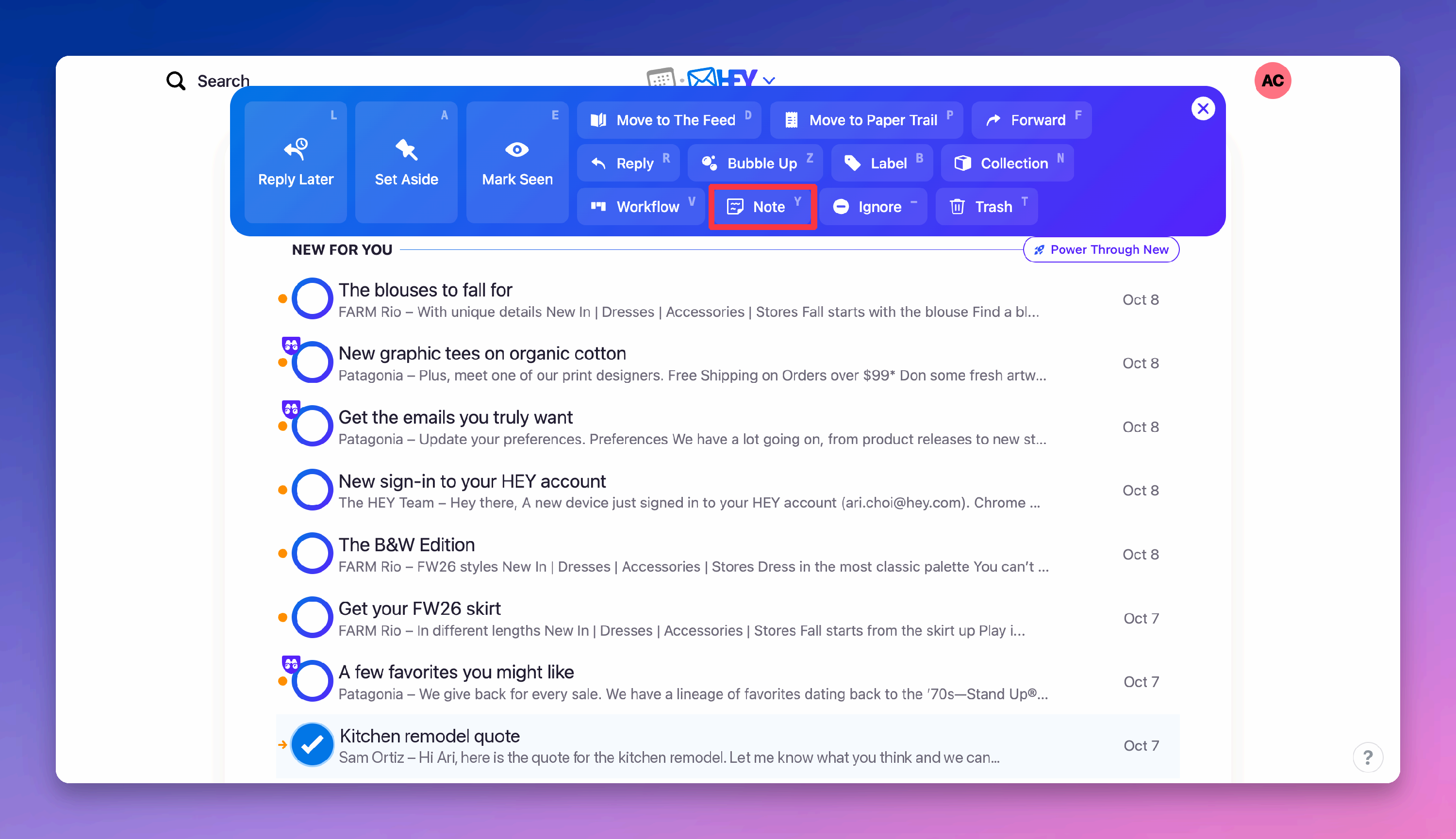Open the Label action
Screen dimensions: 1456x839
[881, 163]
